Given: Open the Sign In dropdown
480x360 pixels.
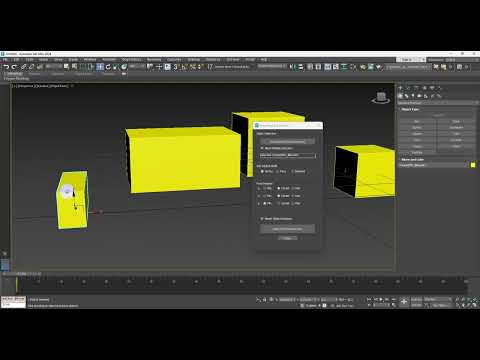Looking at the screenshot, I should (411, 60).
